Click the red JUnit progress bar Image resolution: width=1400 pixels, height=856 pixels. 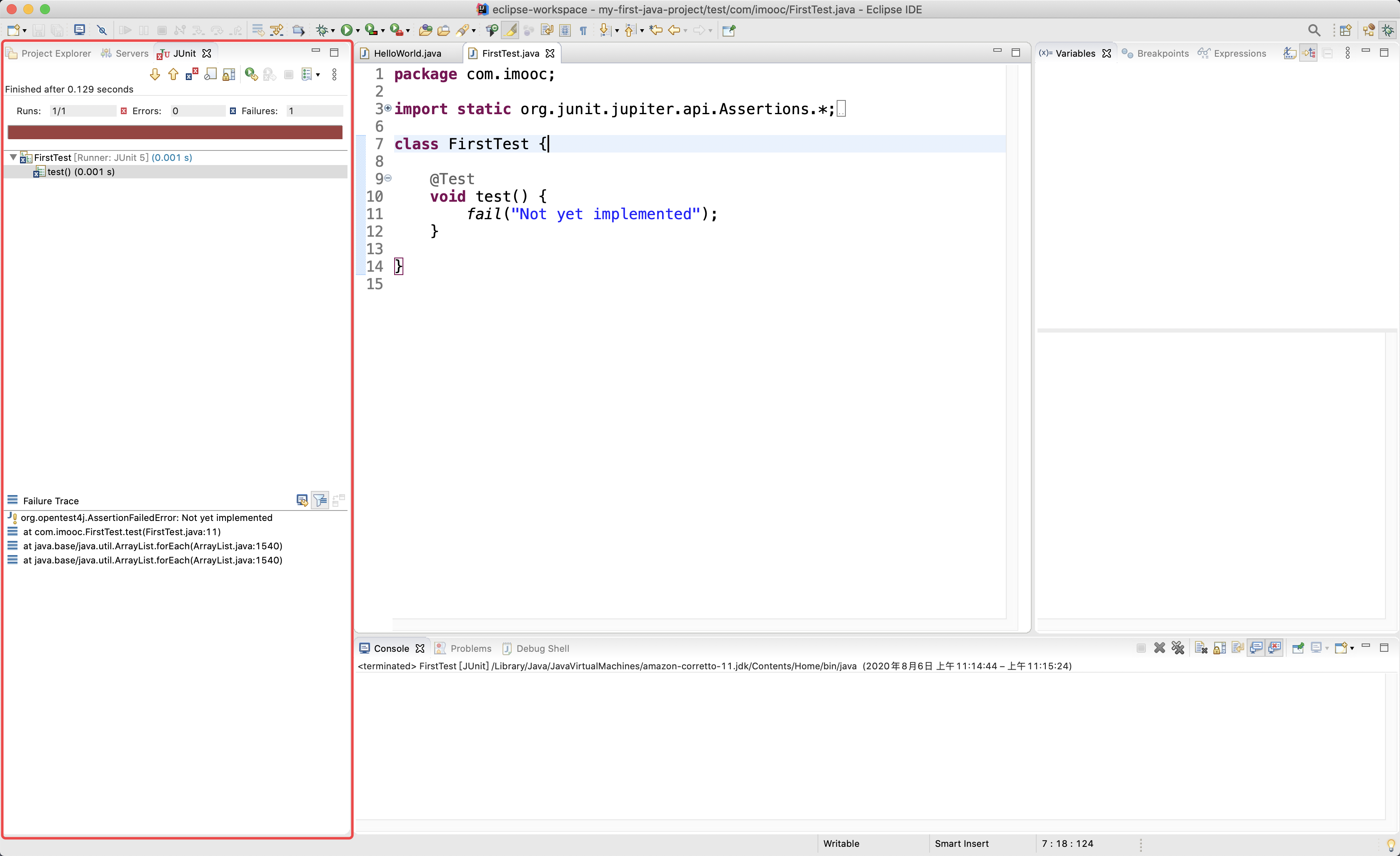coord(175,133)
